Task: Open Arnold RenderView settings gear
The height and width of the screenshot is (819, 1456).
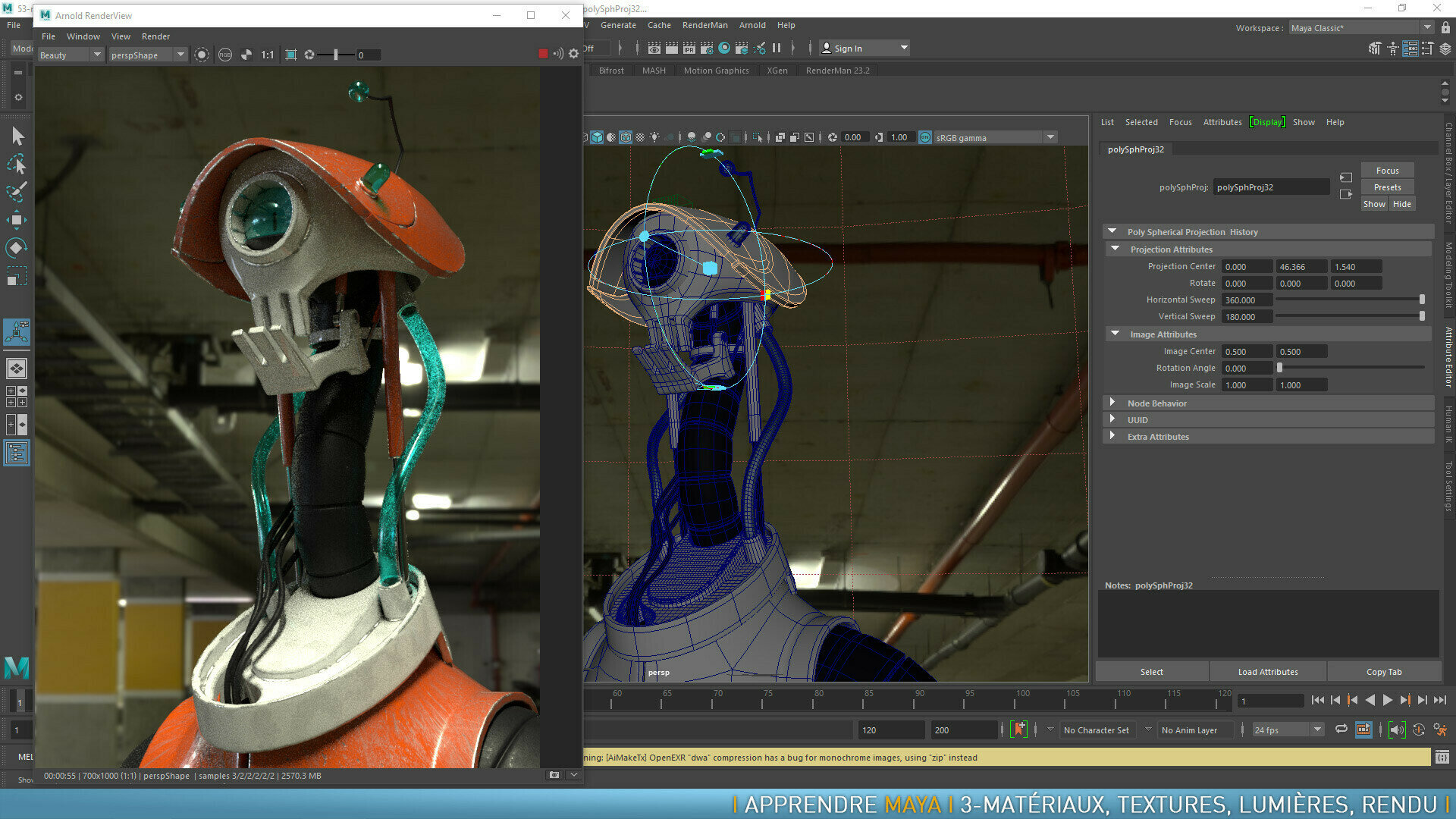Action: [x=573, y=54]
